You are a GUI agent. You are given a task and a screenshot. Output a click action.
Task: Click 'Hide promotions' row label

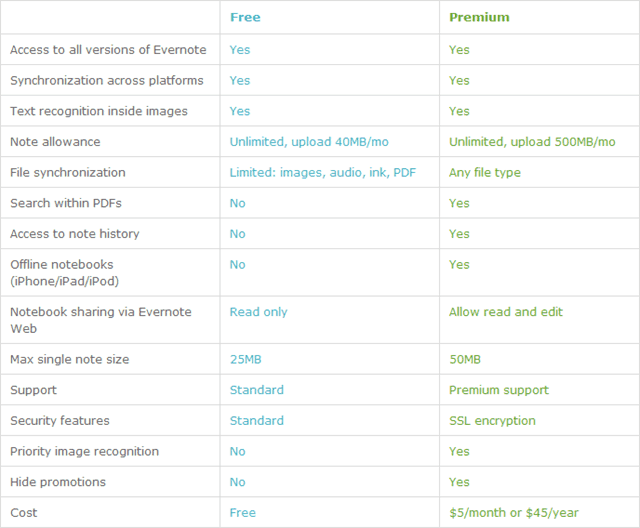58,482
